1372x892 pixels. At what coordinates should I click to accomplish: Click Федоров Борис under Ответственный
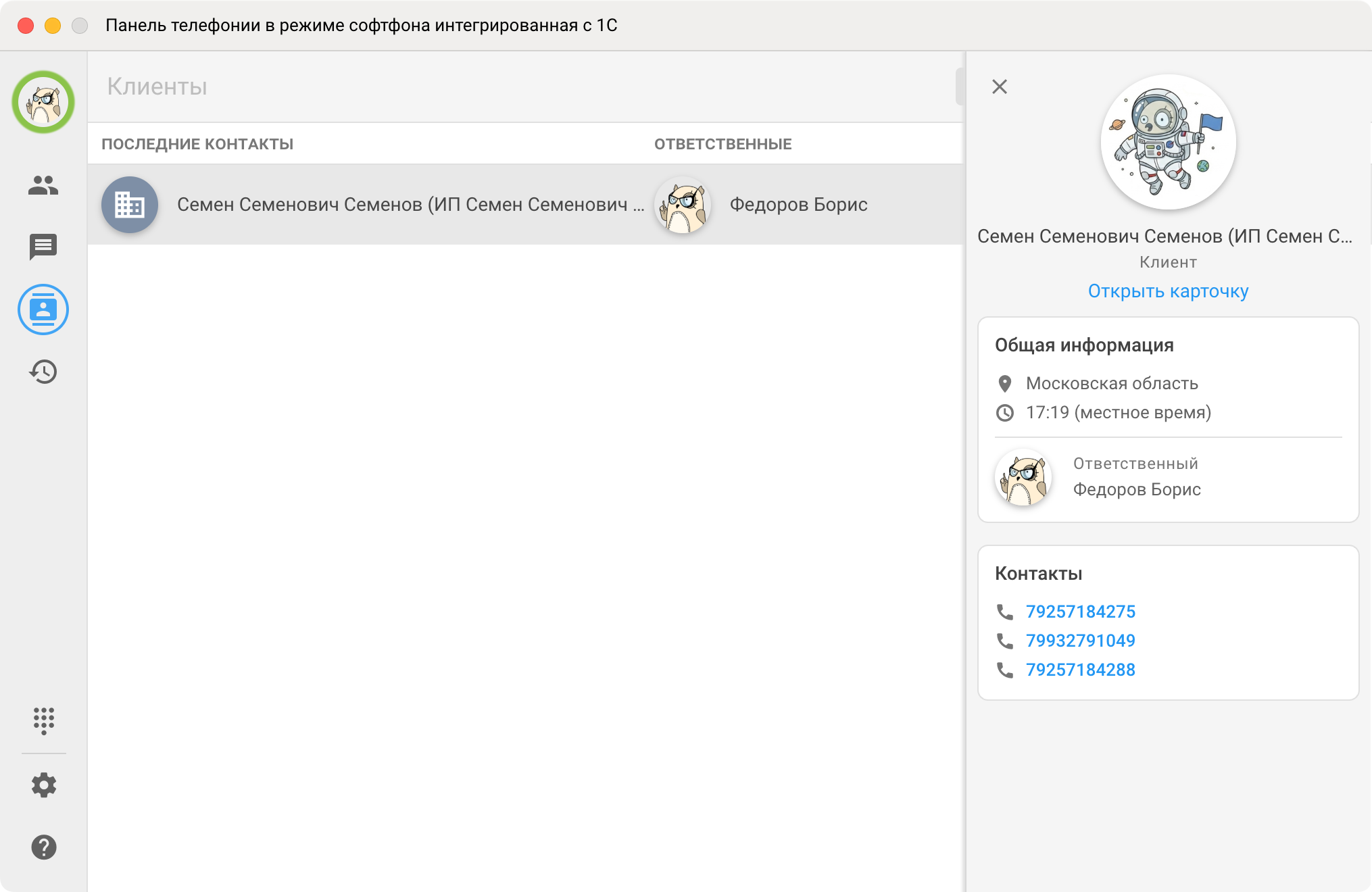pyautogui.click(x=1137, y=489)
